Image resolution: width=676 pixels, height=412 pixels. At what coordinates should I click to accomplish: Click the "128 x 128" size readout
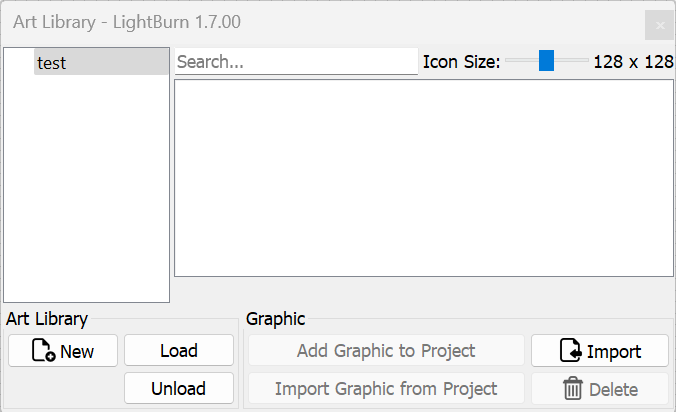633,62
